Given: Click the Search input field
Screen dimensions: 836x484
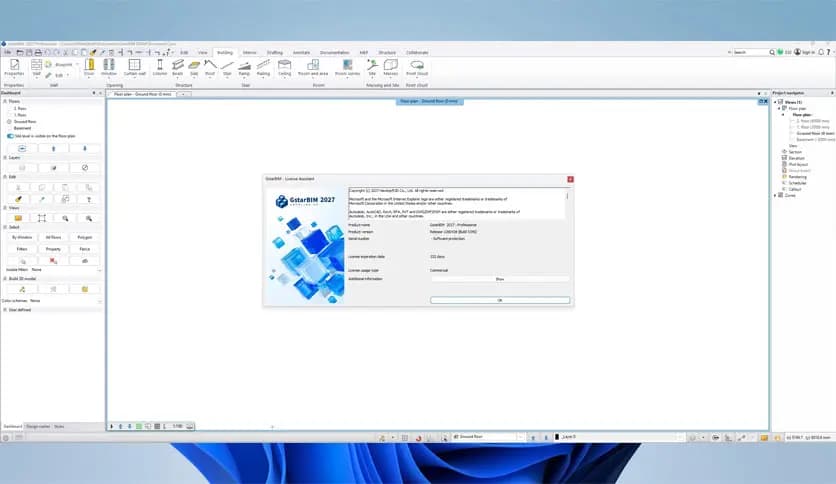Looking at the screenshot, I should 750,52.
